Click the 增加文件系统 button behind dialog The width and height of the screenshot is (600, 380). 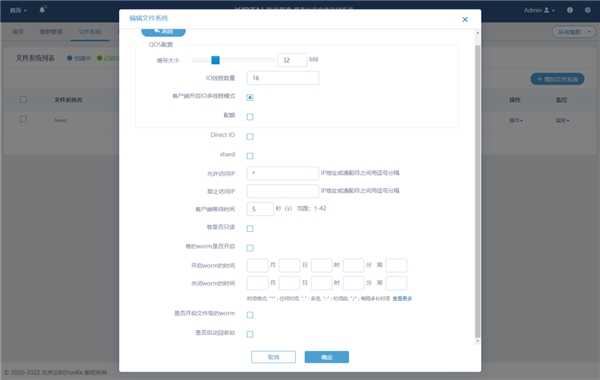coord(557,79)
